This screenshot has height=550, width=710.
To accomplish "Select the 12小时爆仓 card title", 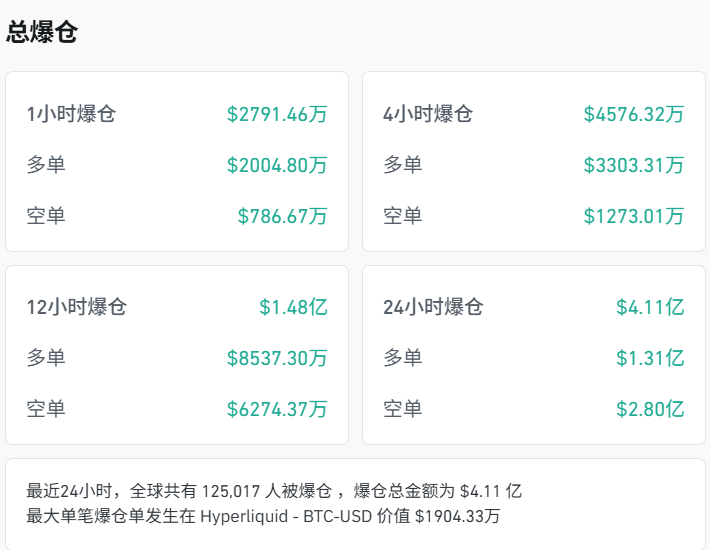I will (x=77, y=307).
